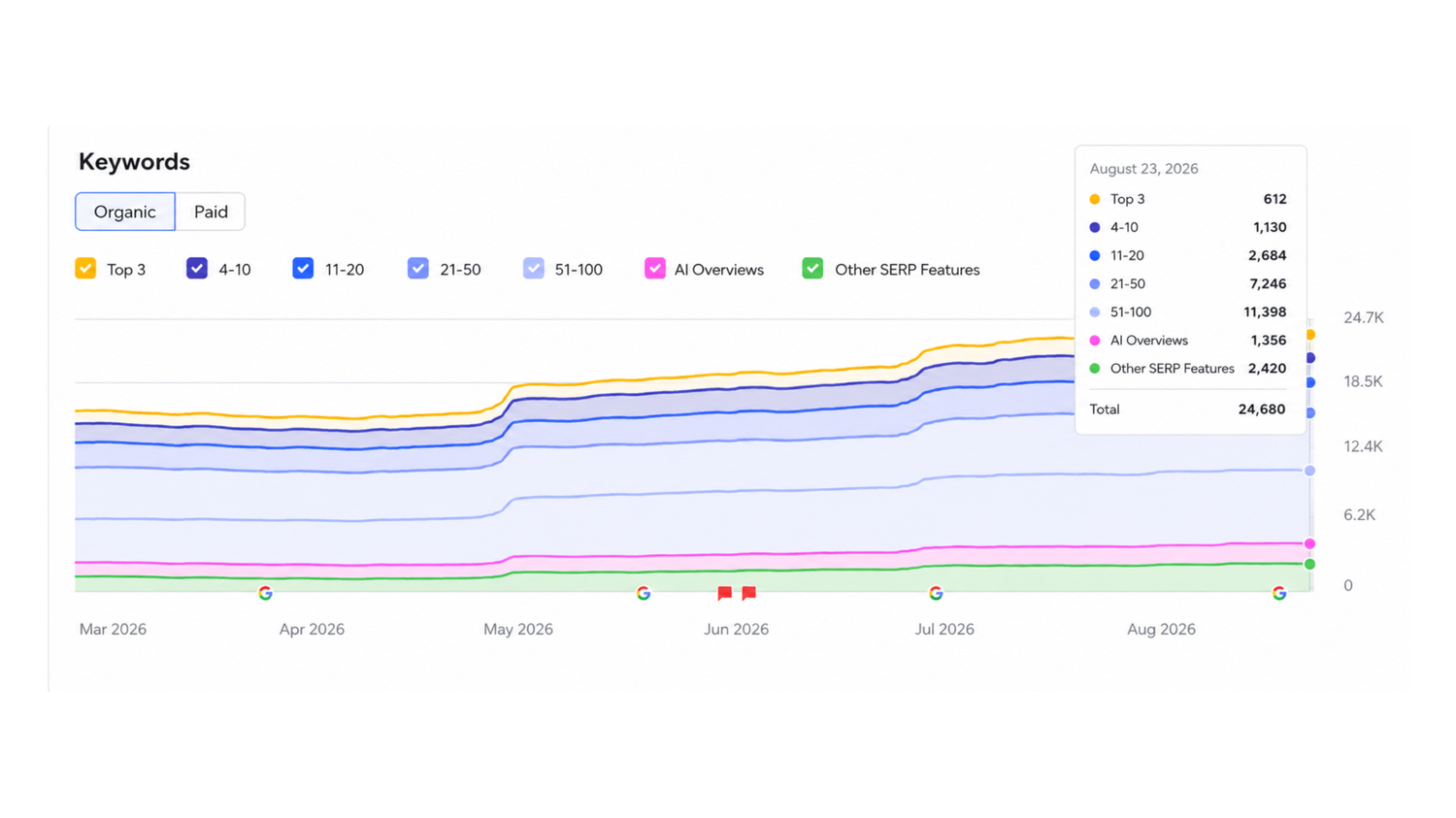The width and height of the screenshot is (1456, 818).
Task: Click the Apr 2026 x-axis label
Action: (312, 629)
